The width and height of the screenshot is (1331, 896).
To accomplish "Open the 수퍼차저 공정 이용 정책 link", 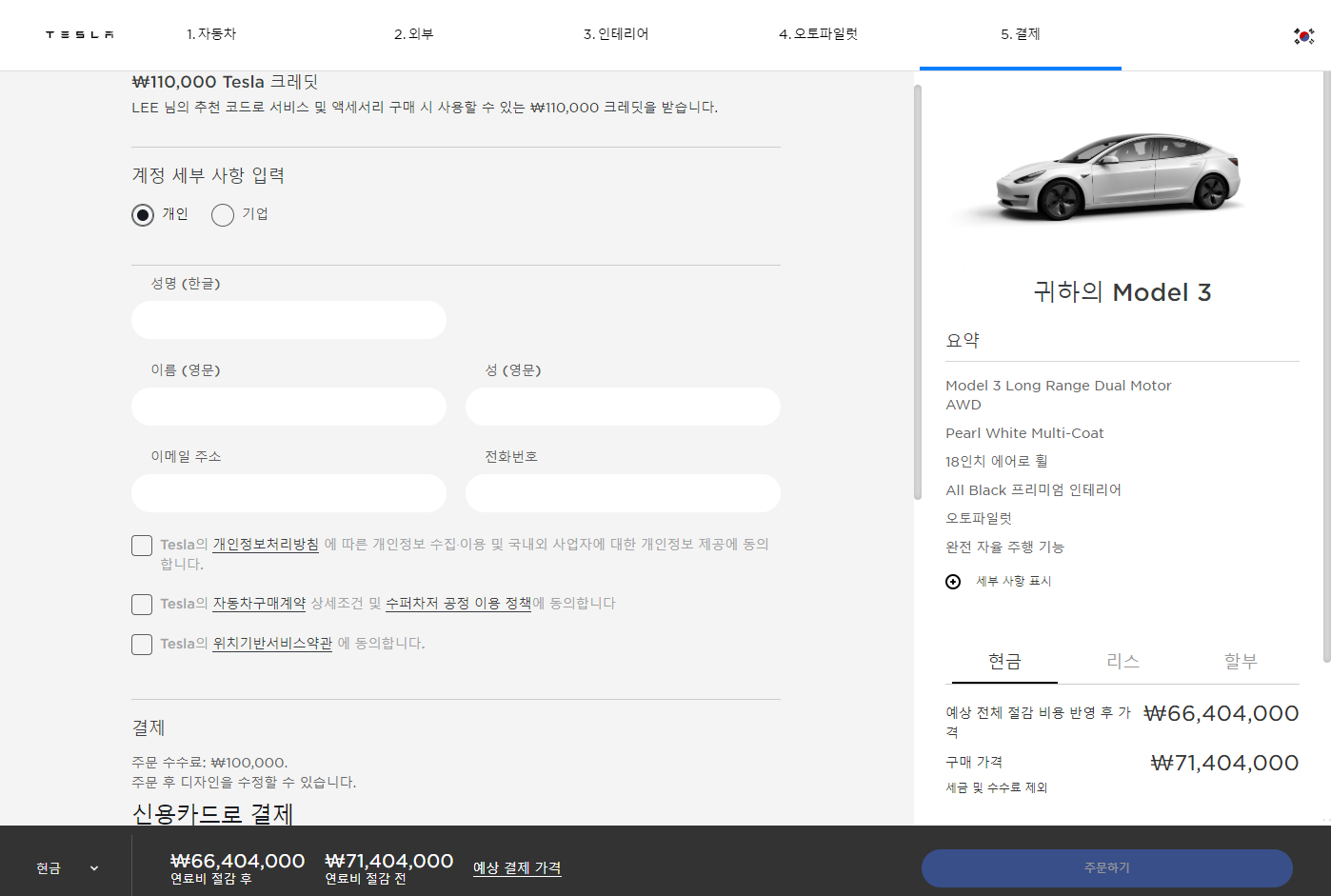I will tap(458, 604).
